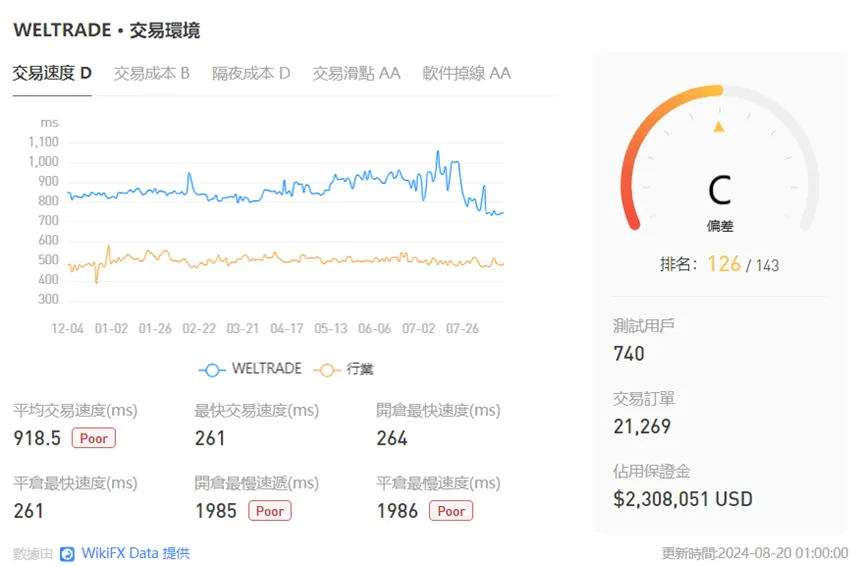Click the 更新時間 2024-08-20 timestamp
The width and height of the screenshot is (865, 567).
pyautogui.click(x=755, y=553)
